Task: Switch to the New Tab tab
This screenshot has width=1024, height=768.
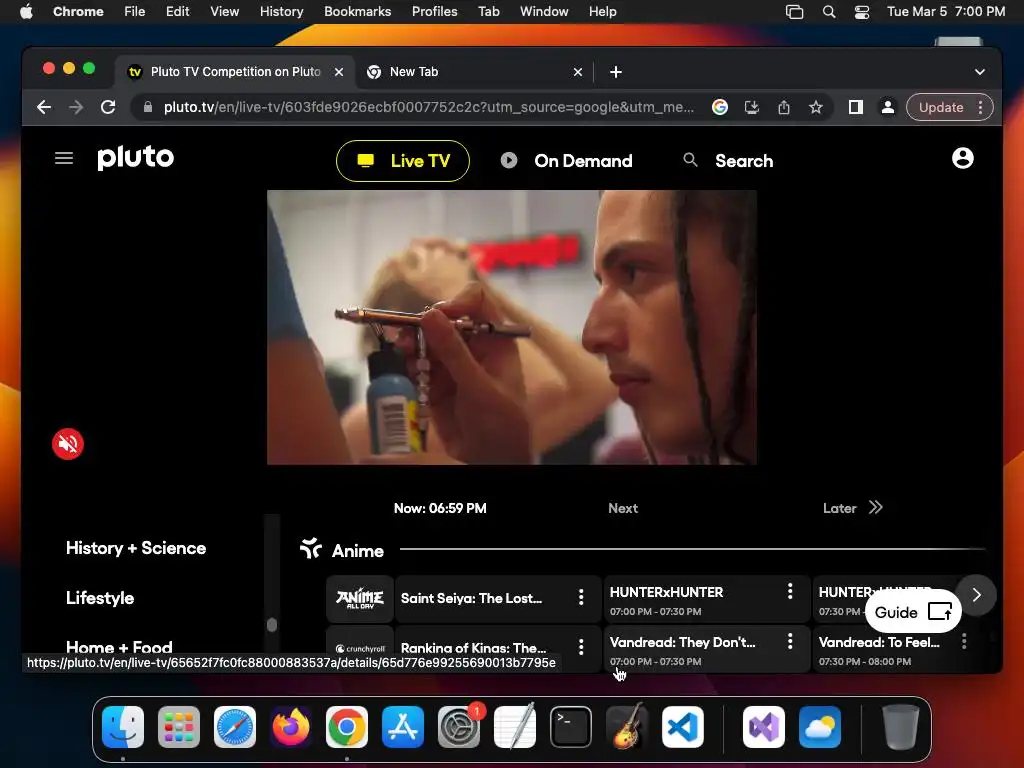Action: click(473, 72)
